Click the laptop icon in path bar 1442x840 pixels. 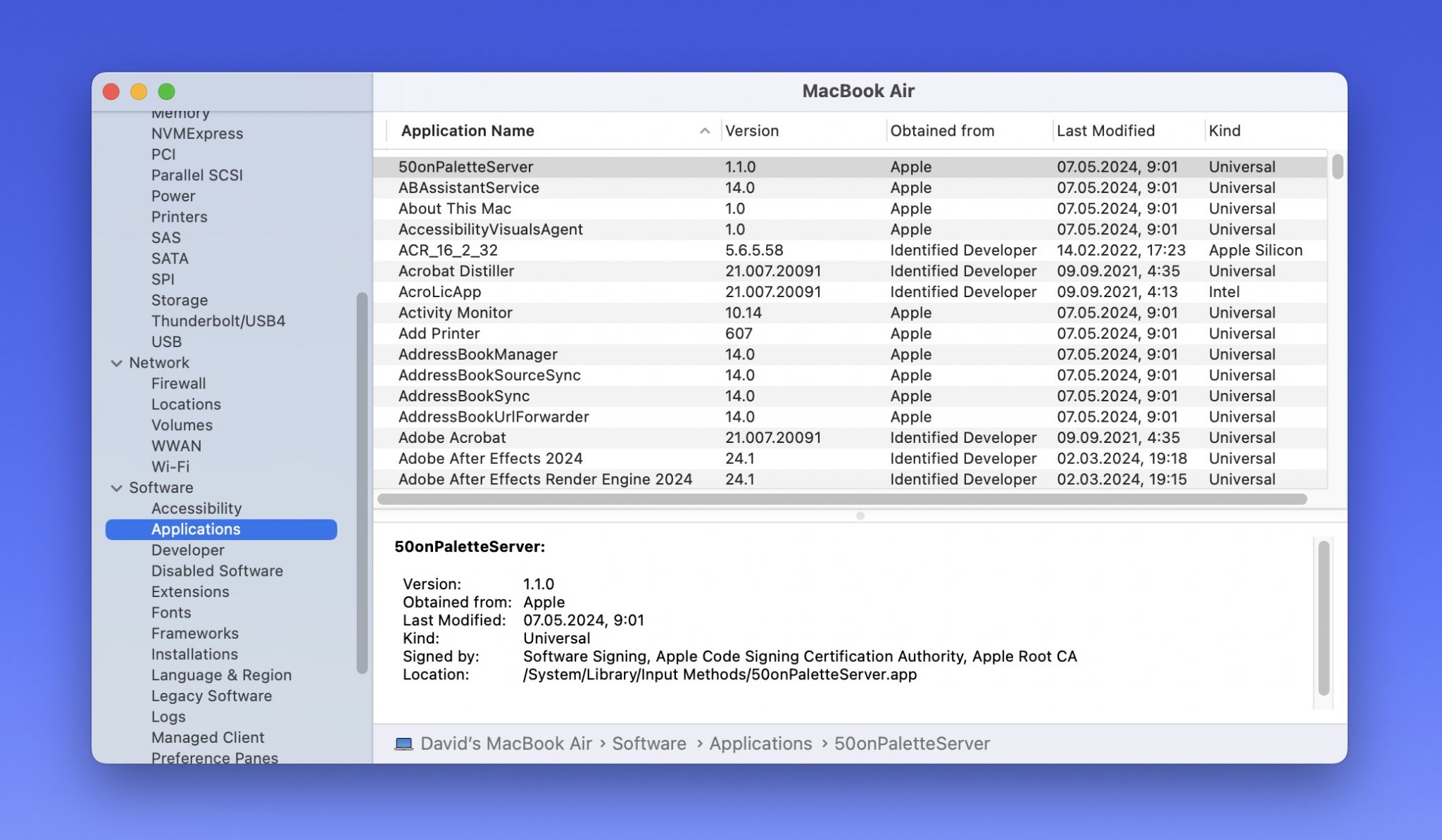click(403, 744)
